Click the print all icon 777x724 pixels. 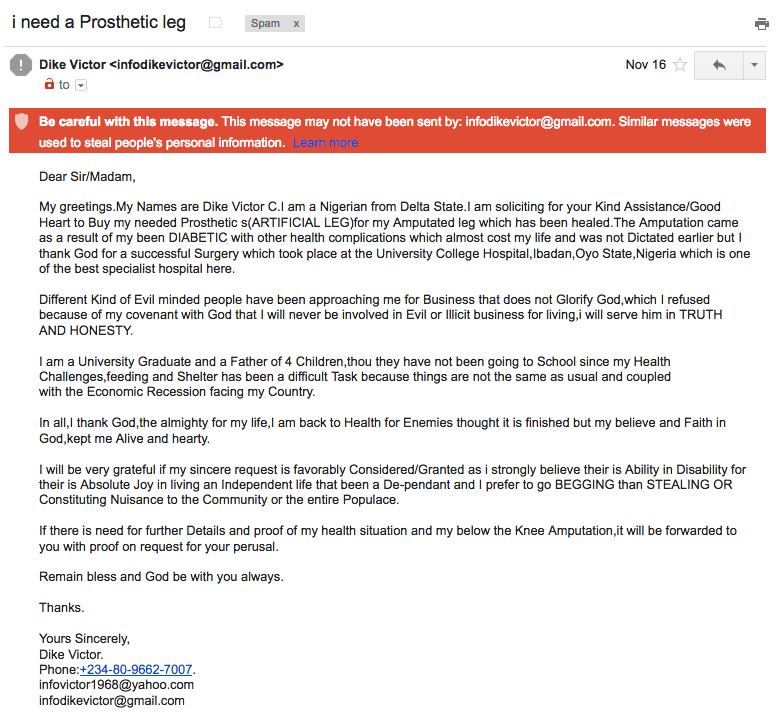pyautogui.click(x=762, y=24)
